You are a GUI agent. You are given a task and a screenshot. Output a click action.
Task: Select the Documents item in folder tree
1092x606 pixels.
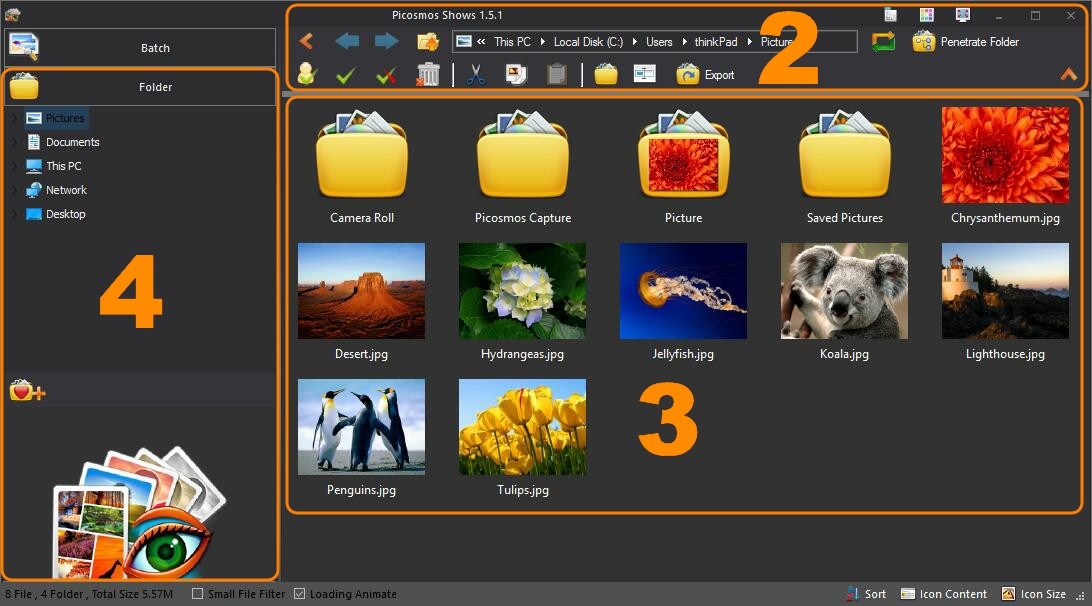pos(72,142)
